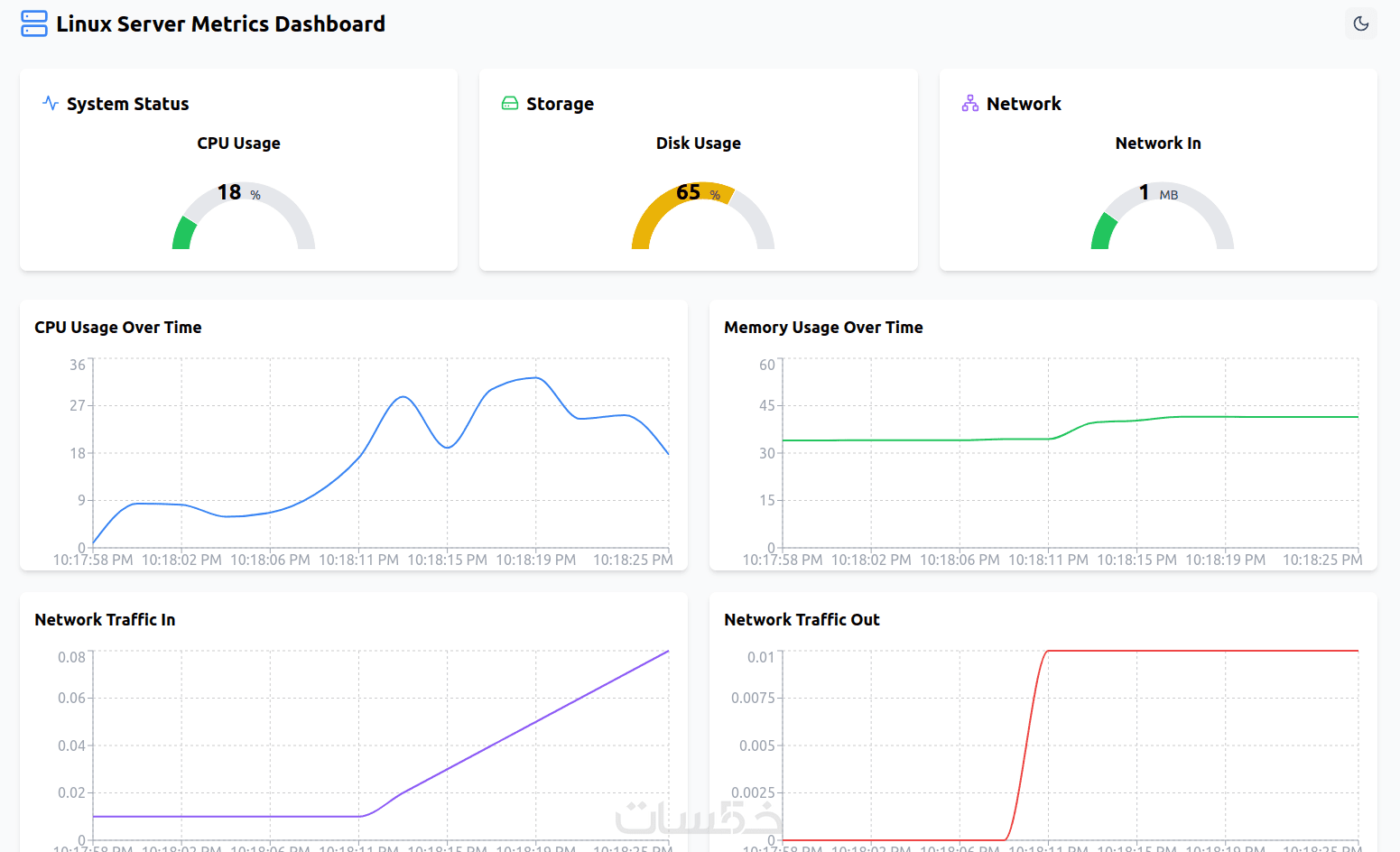Click the server icon beside the dashboard title
This screenshot has width=1400, height=852.
34,23
